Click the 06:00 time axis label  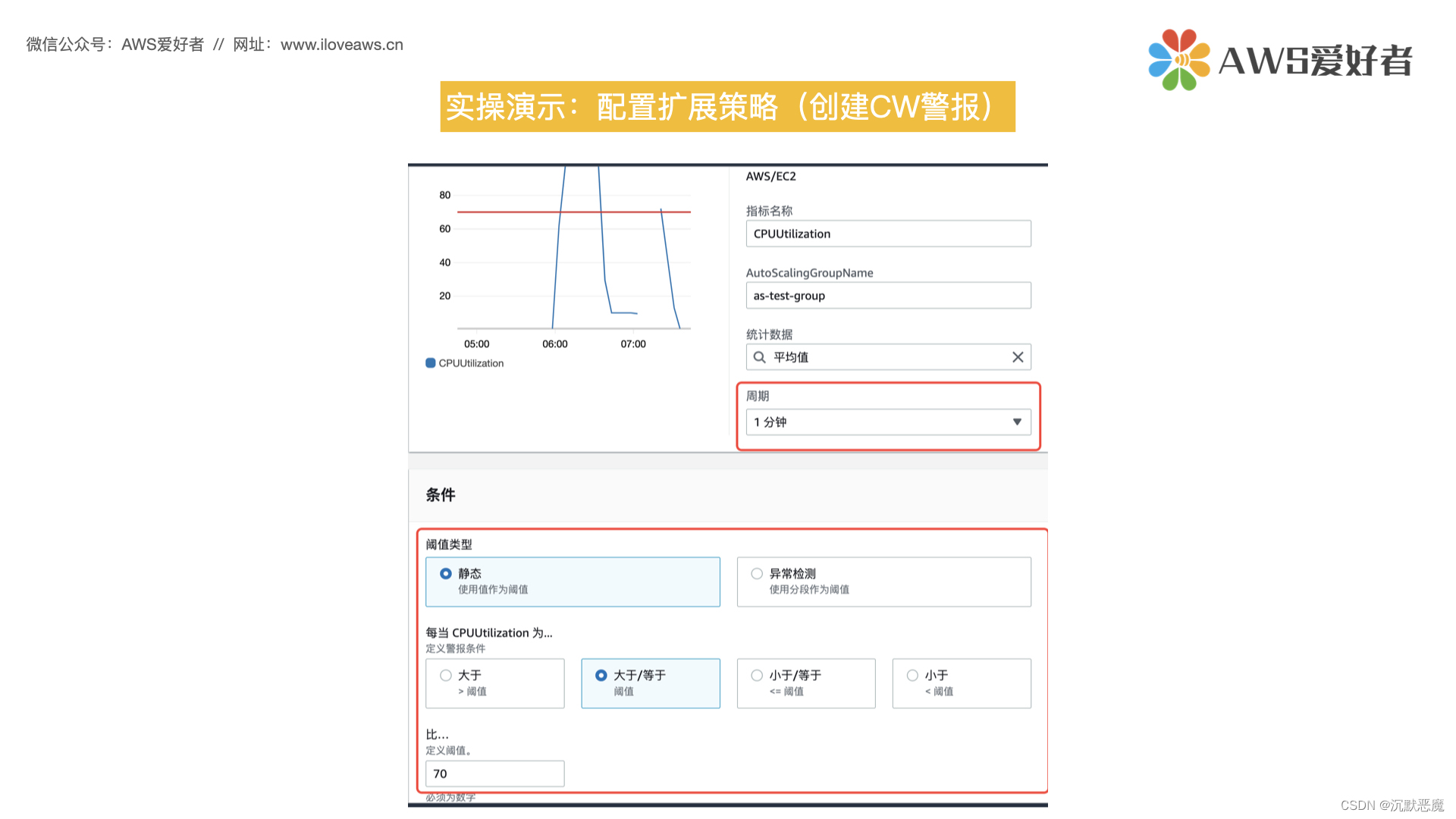(555, 344)
